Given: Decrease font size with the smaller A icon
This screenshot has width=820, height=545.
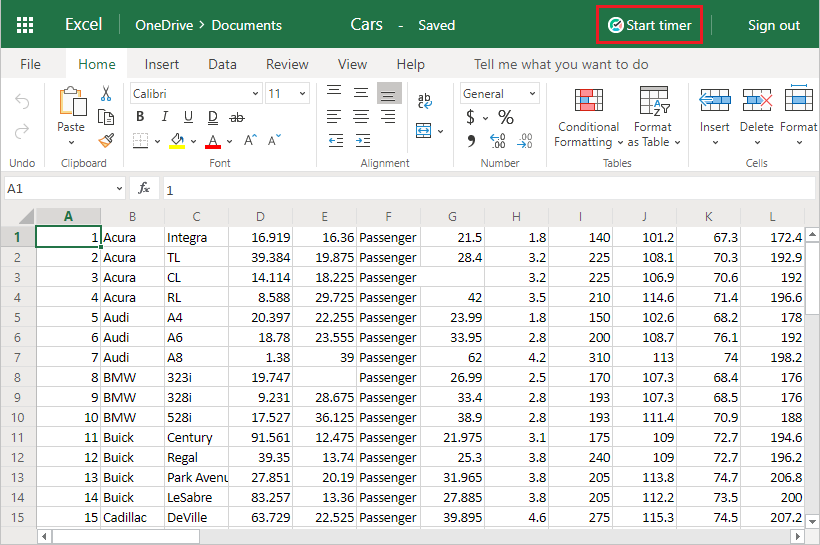Looking at the screenshot, I should pos(274,140).
